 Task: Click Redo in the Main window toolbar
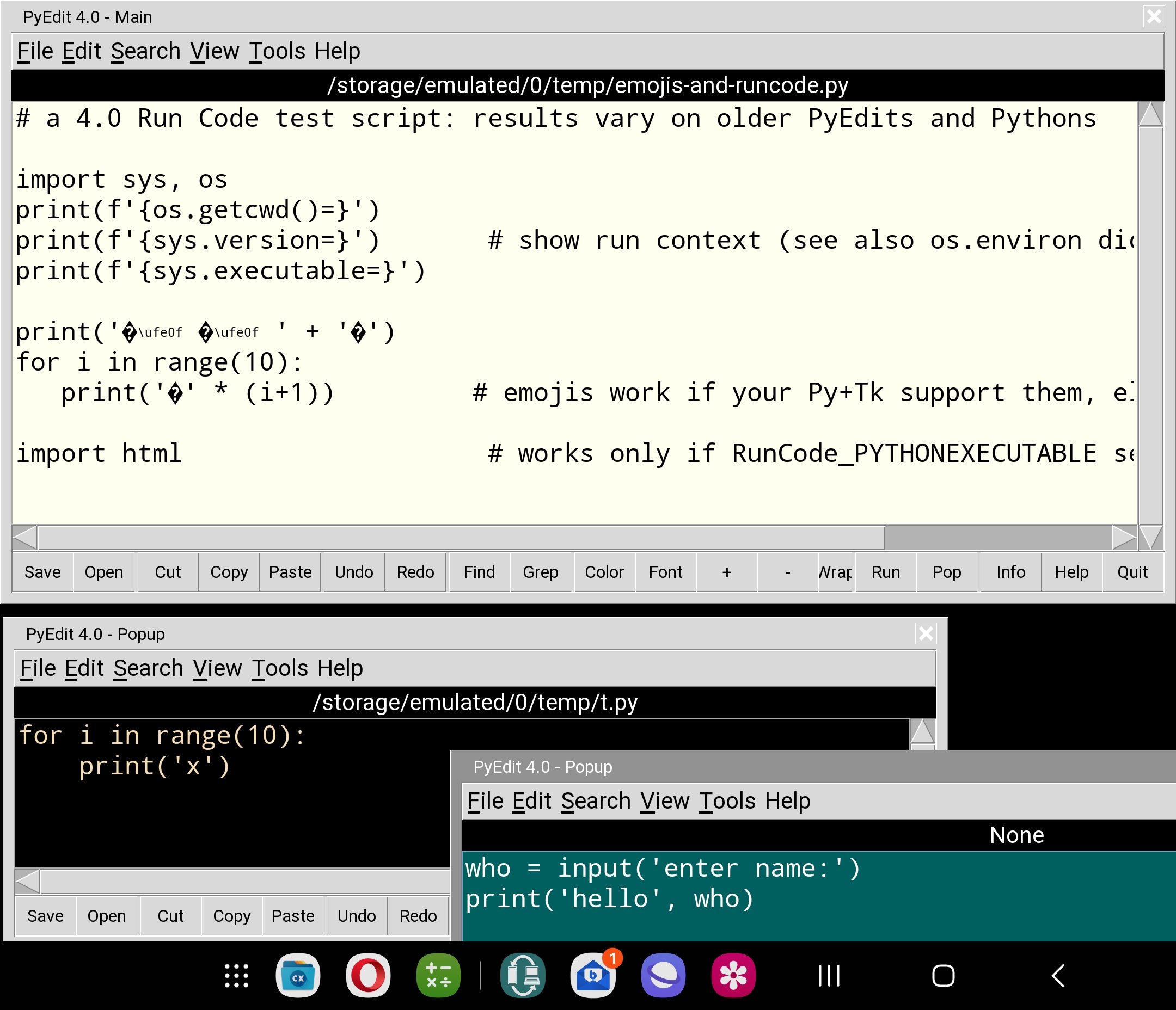click(415, 572)
